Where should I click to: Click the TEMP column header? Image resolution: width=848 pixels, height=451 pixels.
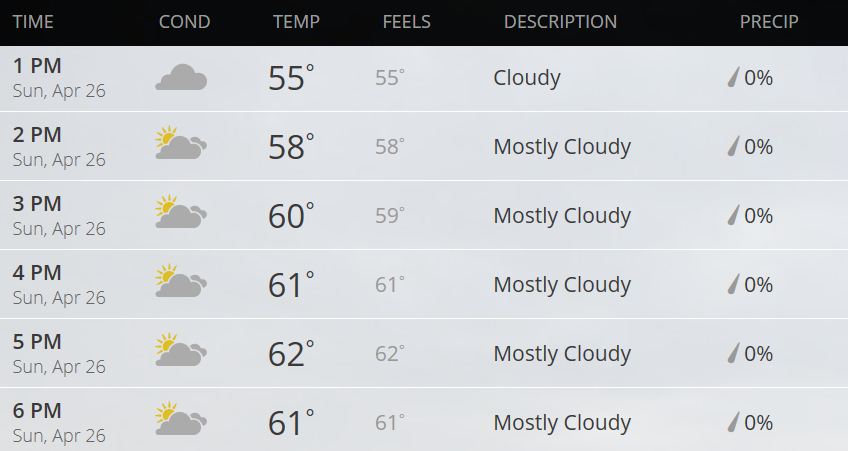click(296, 22)
